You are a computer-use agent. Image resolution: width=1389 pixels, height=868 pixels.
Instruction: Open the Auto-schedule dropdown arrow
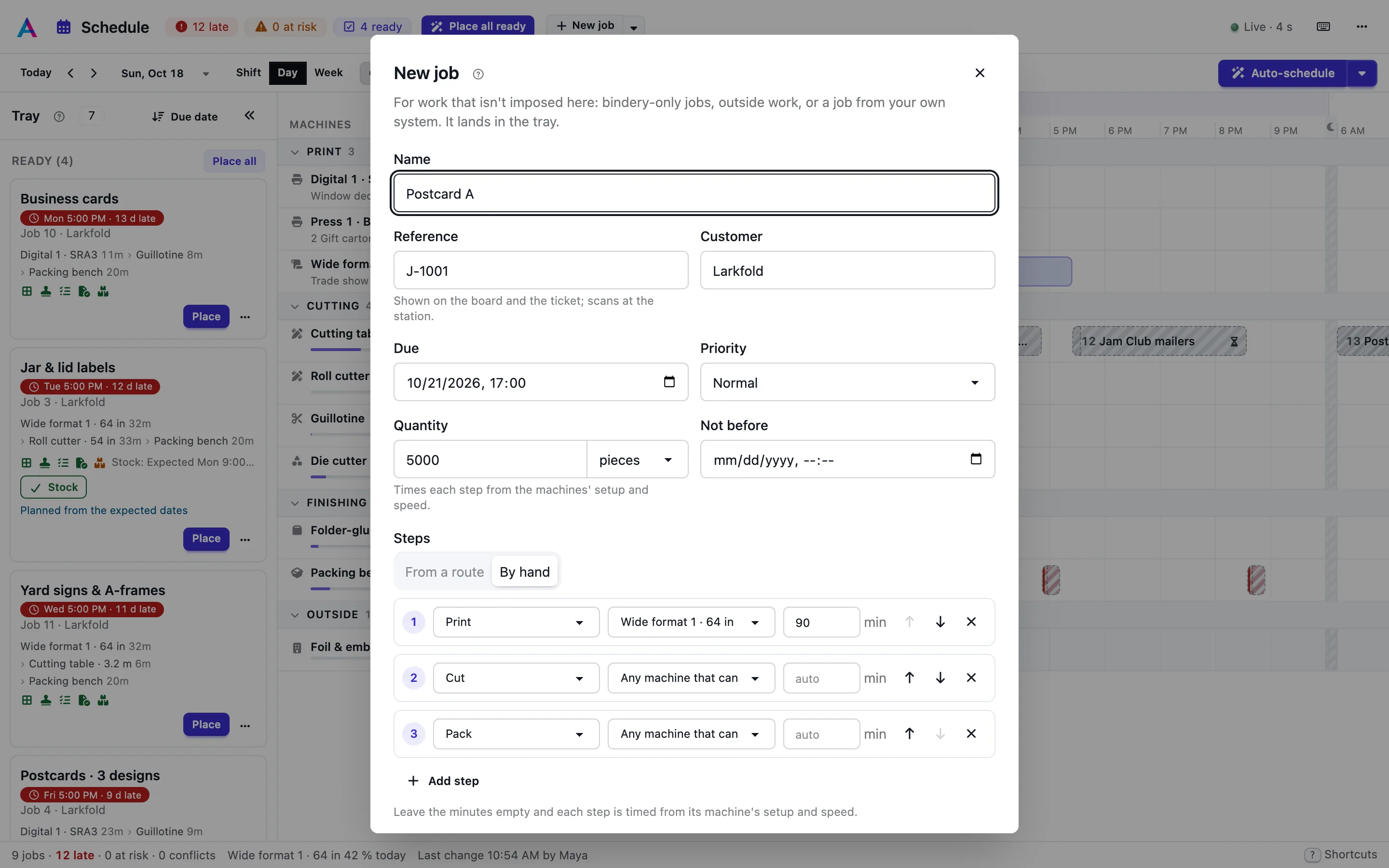coord(1362,73)
